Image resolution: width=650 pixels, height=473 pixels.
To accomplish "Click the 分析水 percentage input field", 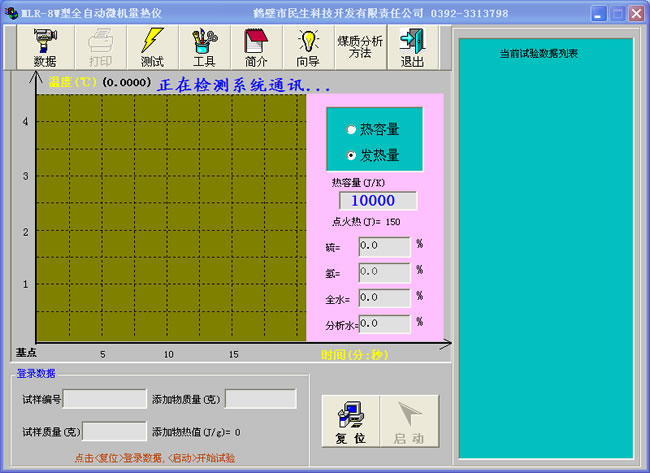I will coord(384,324).
